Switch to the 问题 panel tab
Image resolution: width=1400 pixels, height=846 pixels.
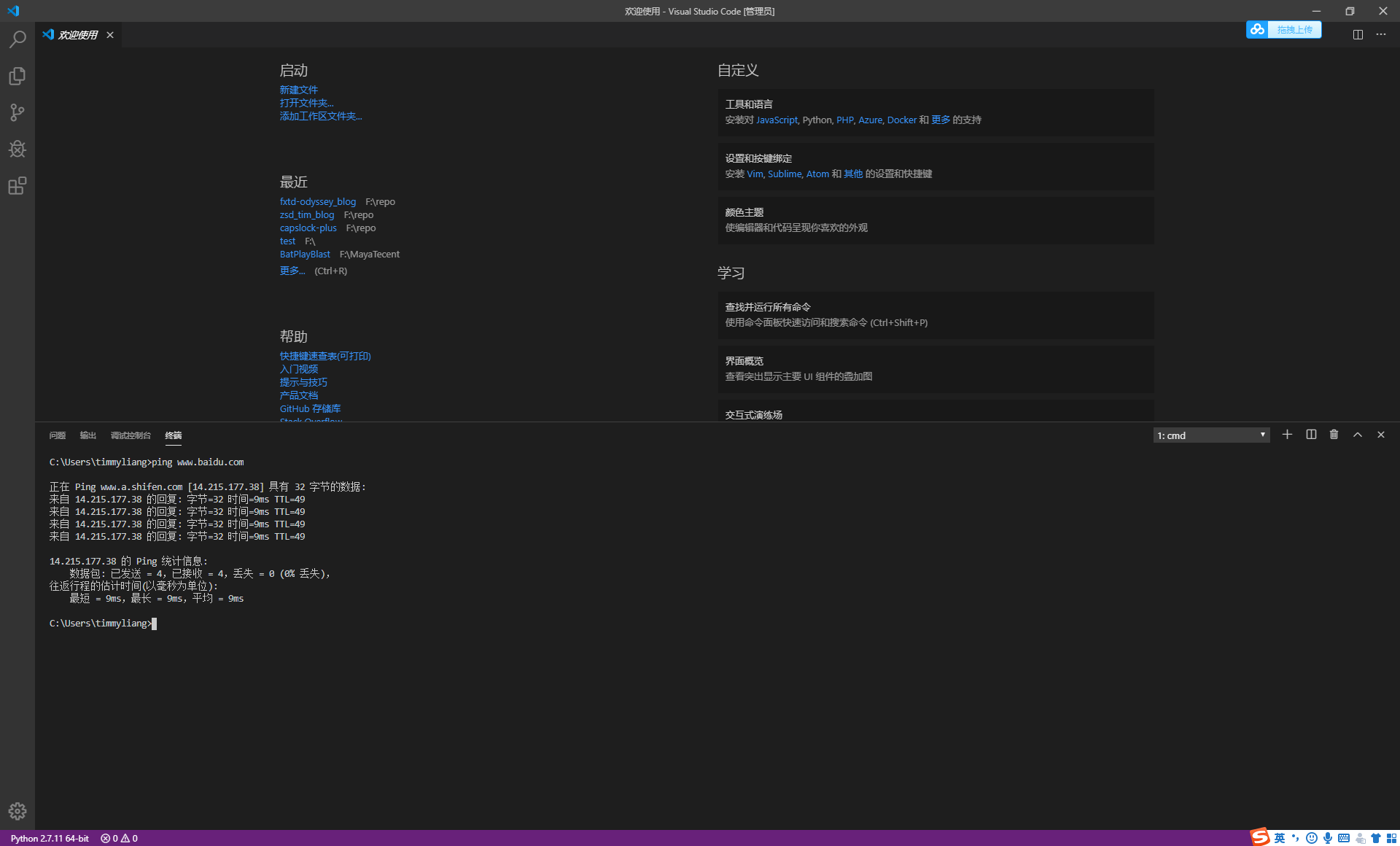(x=58, y=435)
